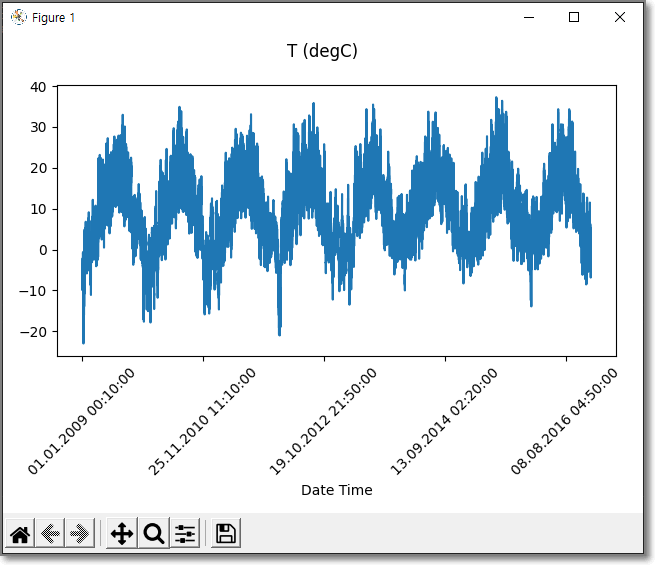Viewport: 655px width, 565px height.
Task: Click x tick label 08.08.2016 04:50:00
Action: pyautogui.click(x=564, y=421)
